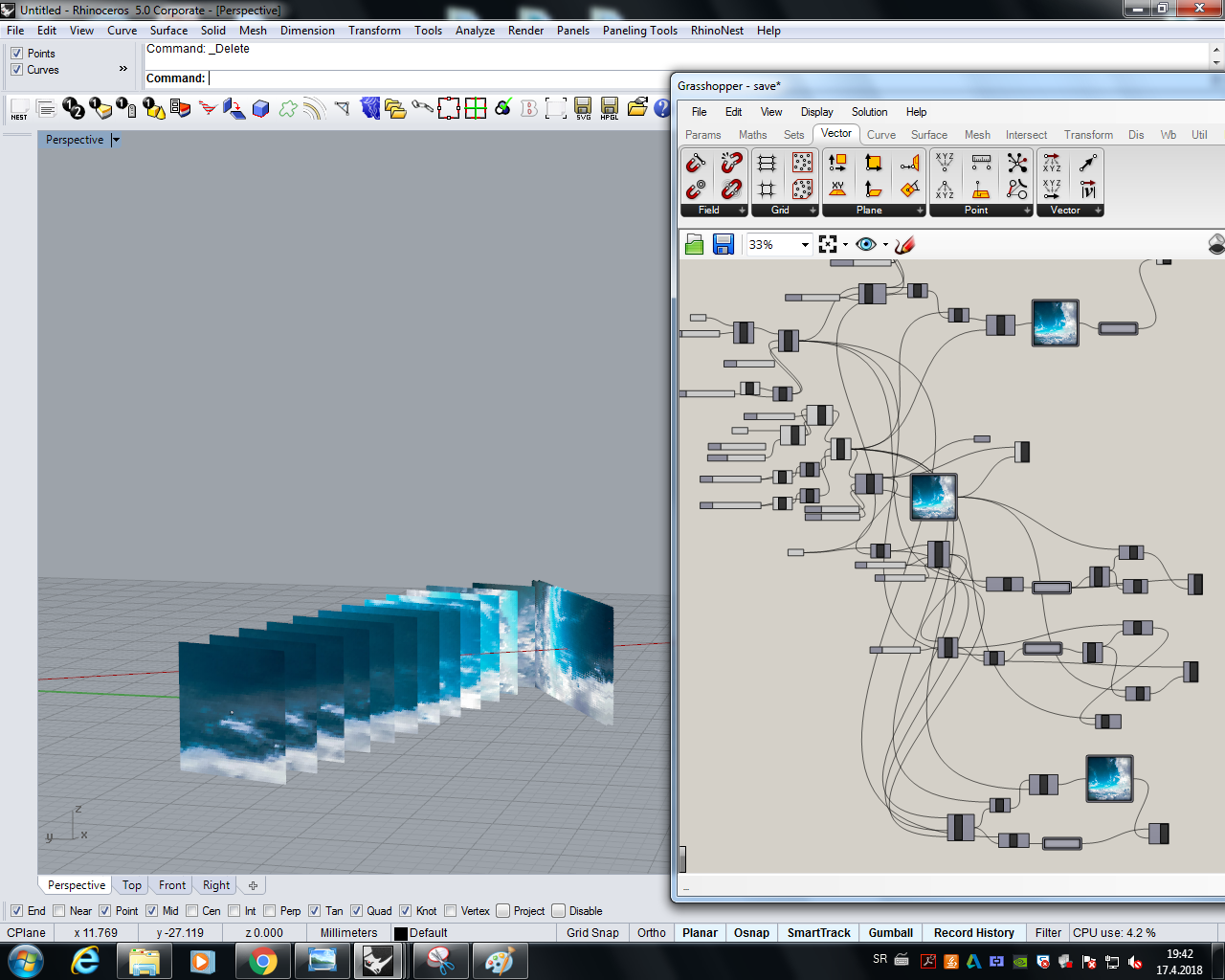Select the center image sampler component on canvas
Viewport: 1225px width, 980px height.
tap(933, 497)
